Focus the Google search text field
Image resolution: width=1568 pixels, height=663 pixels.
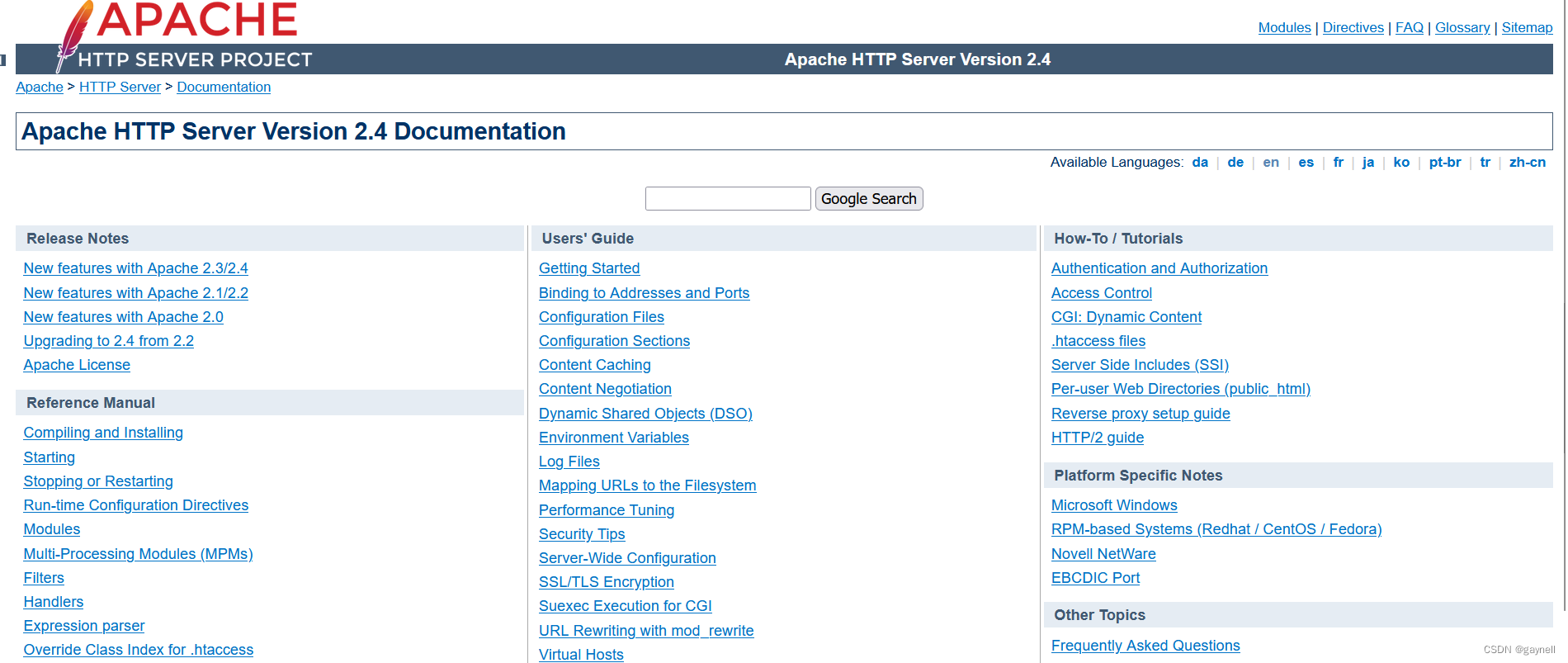coord(728,198)
